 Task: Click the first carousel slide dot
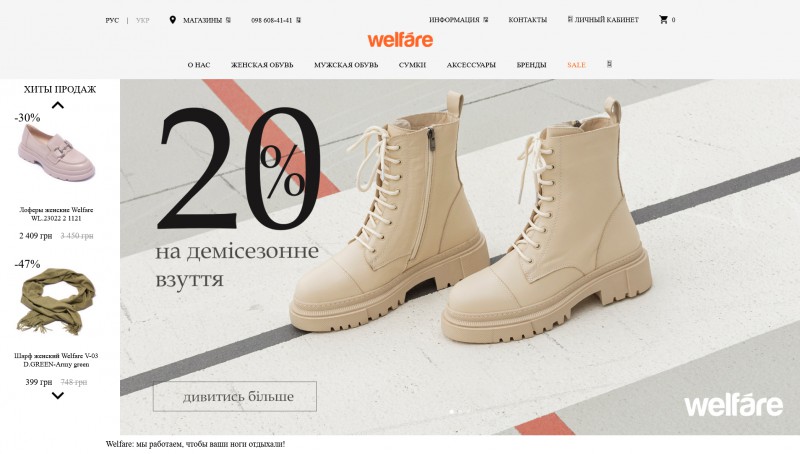[x=452, y=412]
